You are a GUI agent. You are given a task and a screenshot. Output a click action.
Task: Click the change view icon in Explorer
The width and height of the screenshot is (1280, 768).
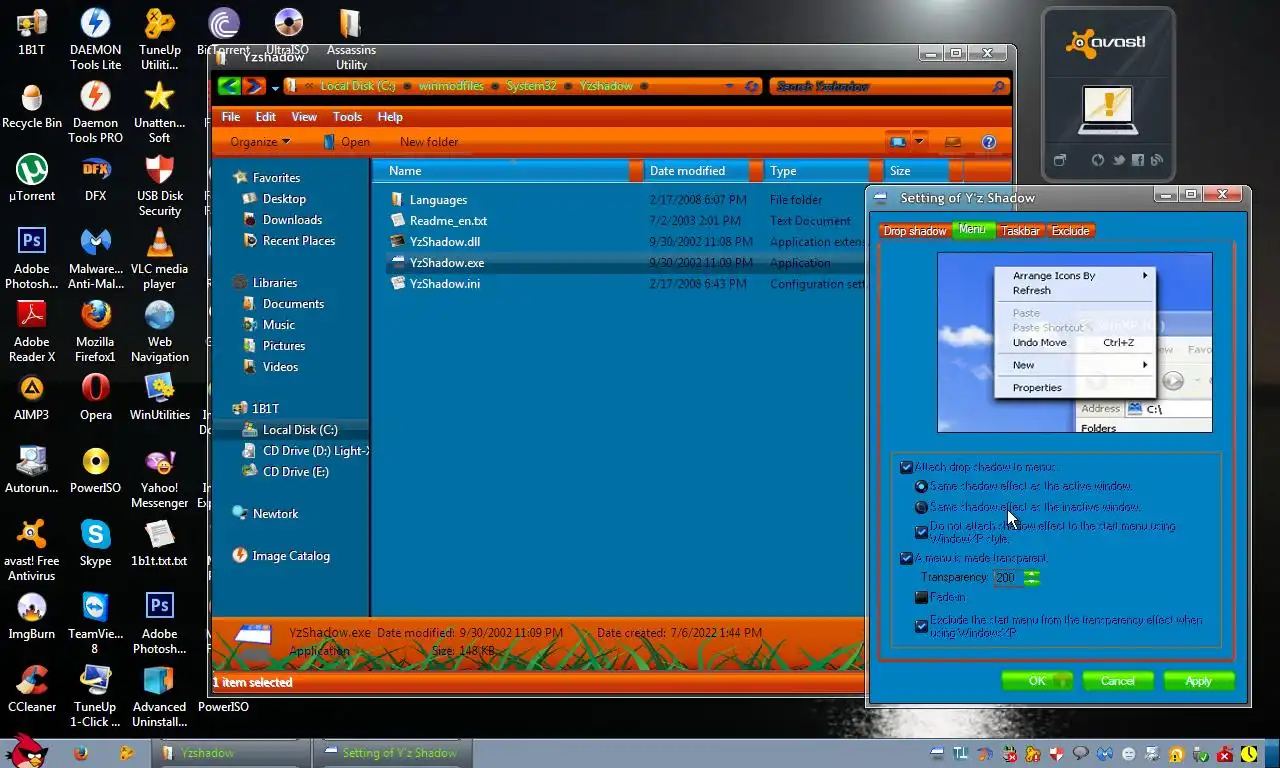click(898, 142)
